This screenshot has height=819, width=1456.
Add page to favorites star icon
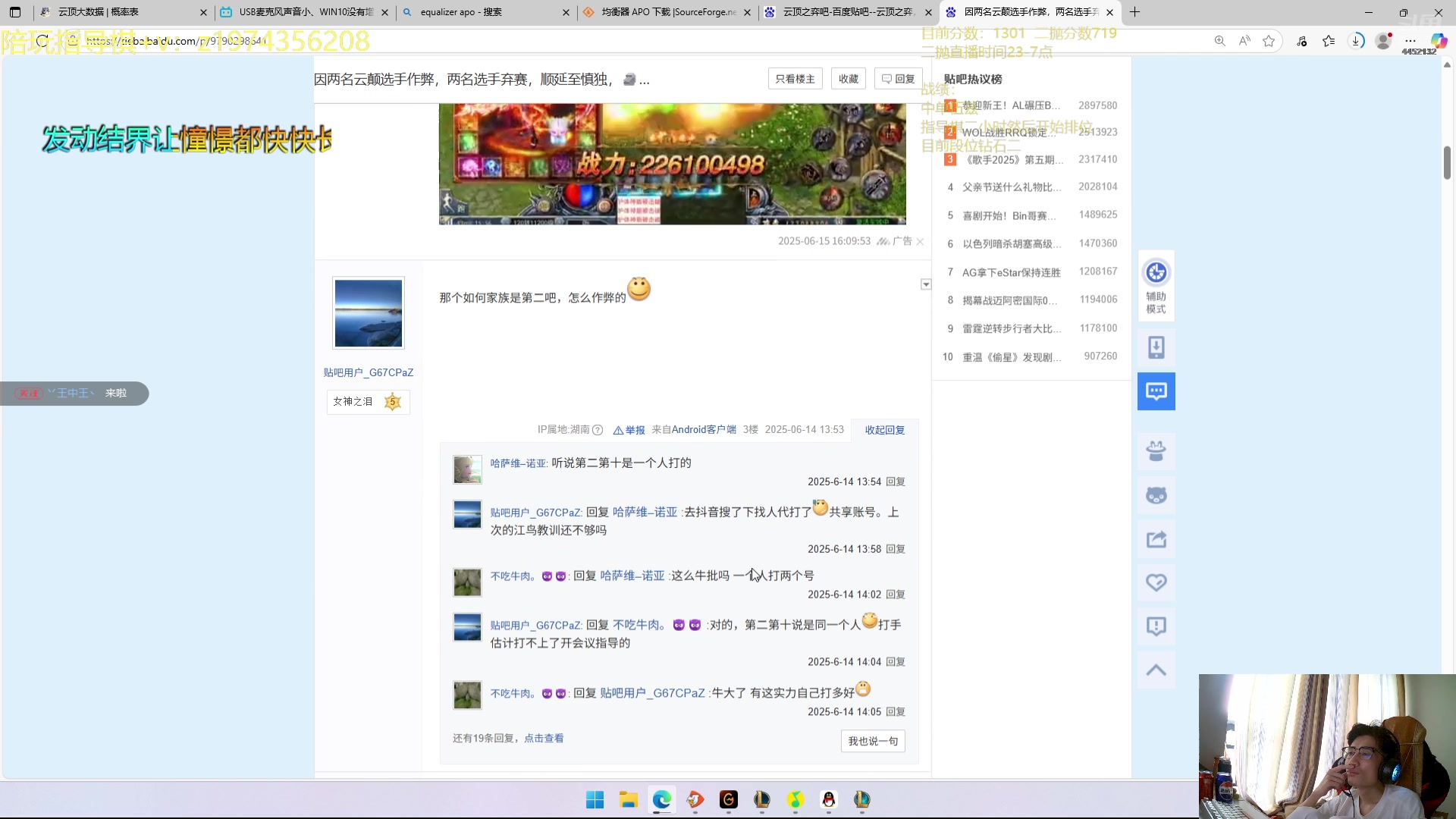coord(1269,41)
